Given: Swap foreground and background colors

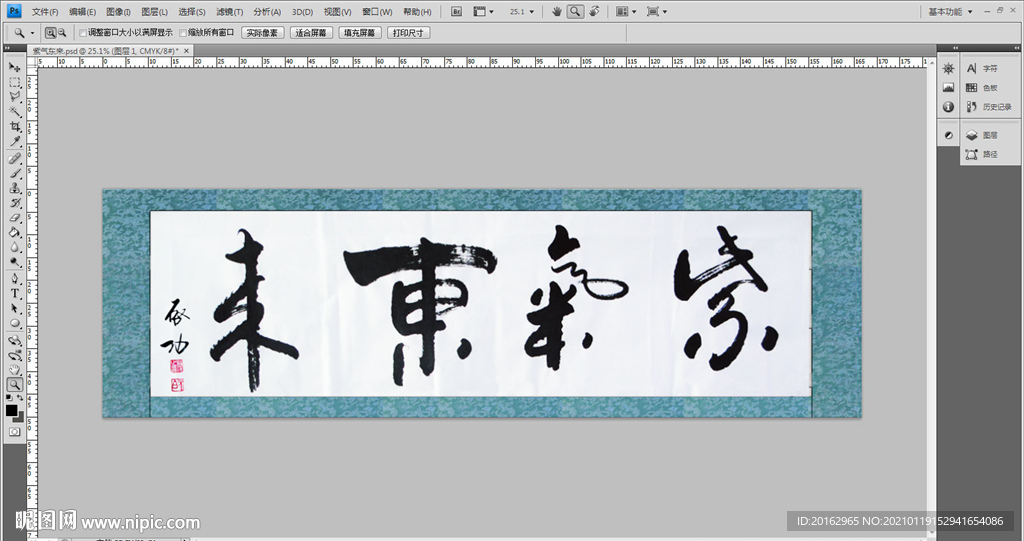Looking at the screenshot, I should click(20, 398).
